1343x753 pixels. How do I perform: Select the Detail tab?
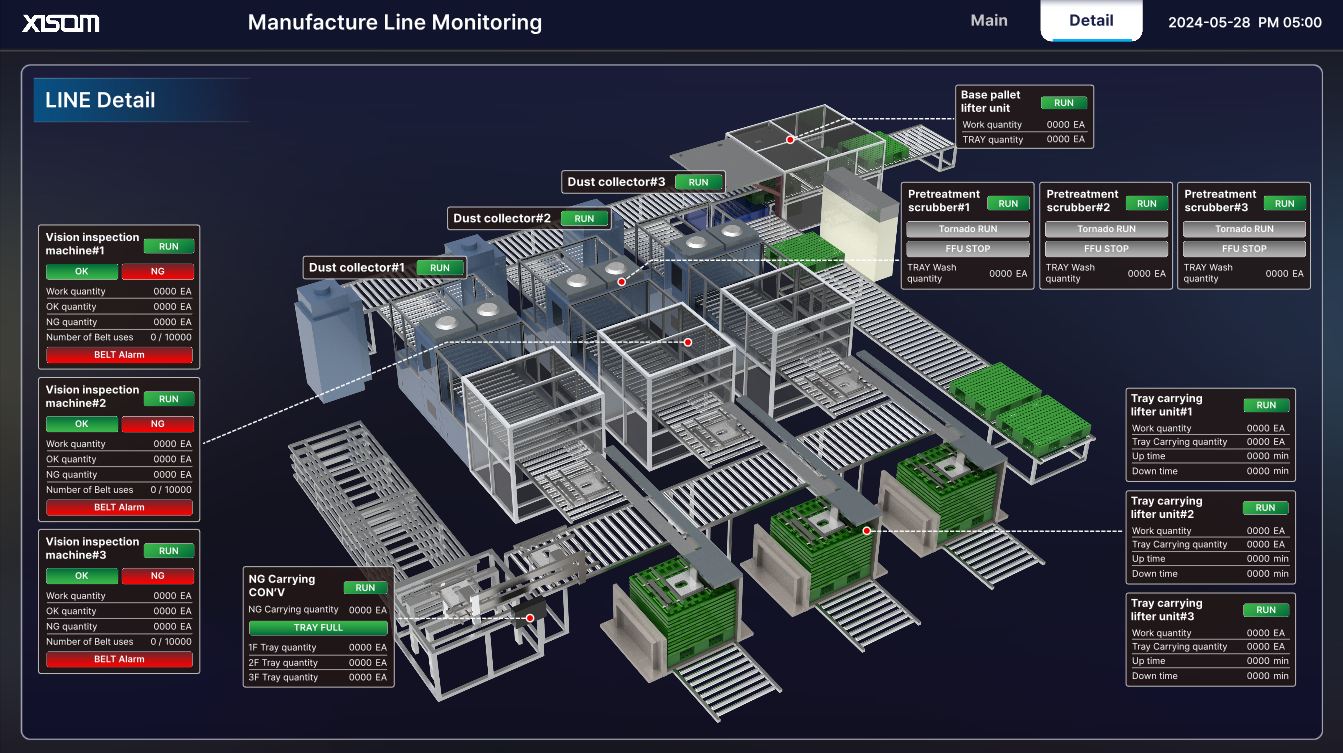pos(1091,19)
